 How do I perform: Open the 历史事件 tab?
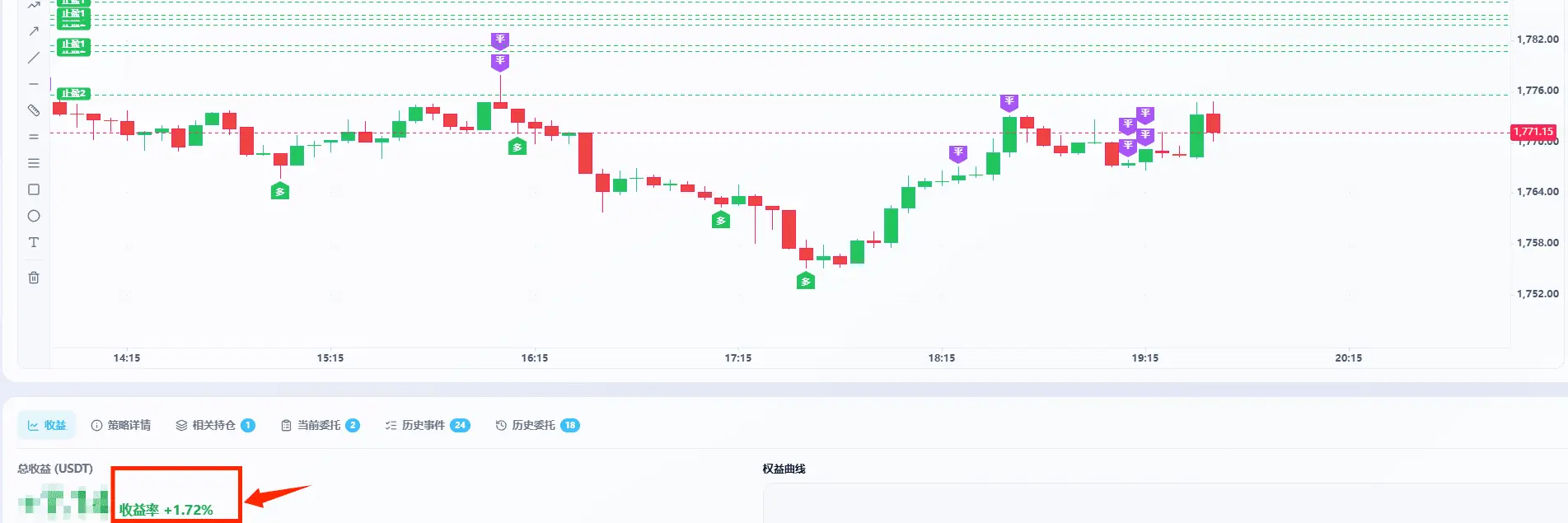click(x=427, y=425)
